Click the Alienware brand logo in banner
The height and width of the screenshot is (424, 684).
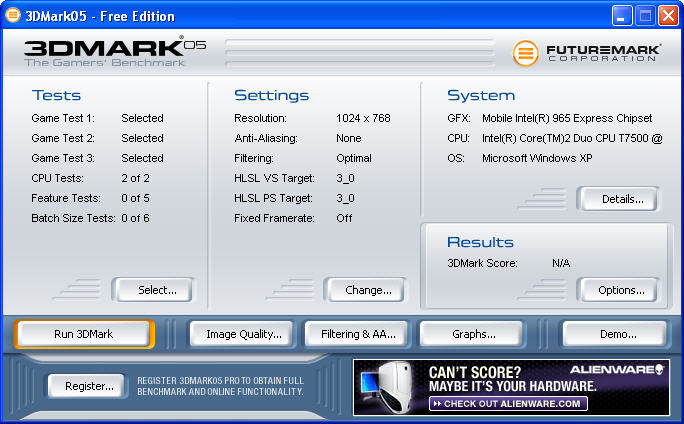tap(616, 369)
